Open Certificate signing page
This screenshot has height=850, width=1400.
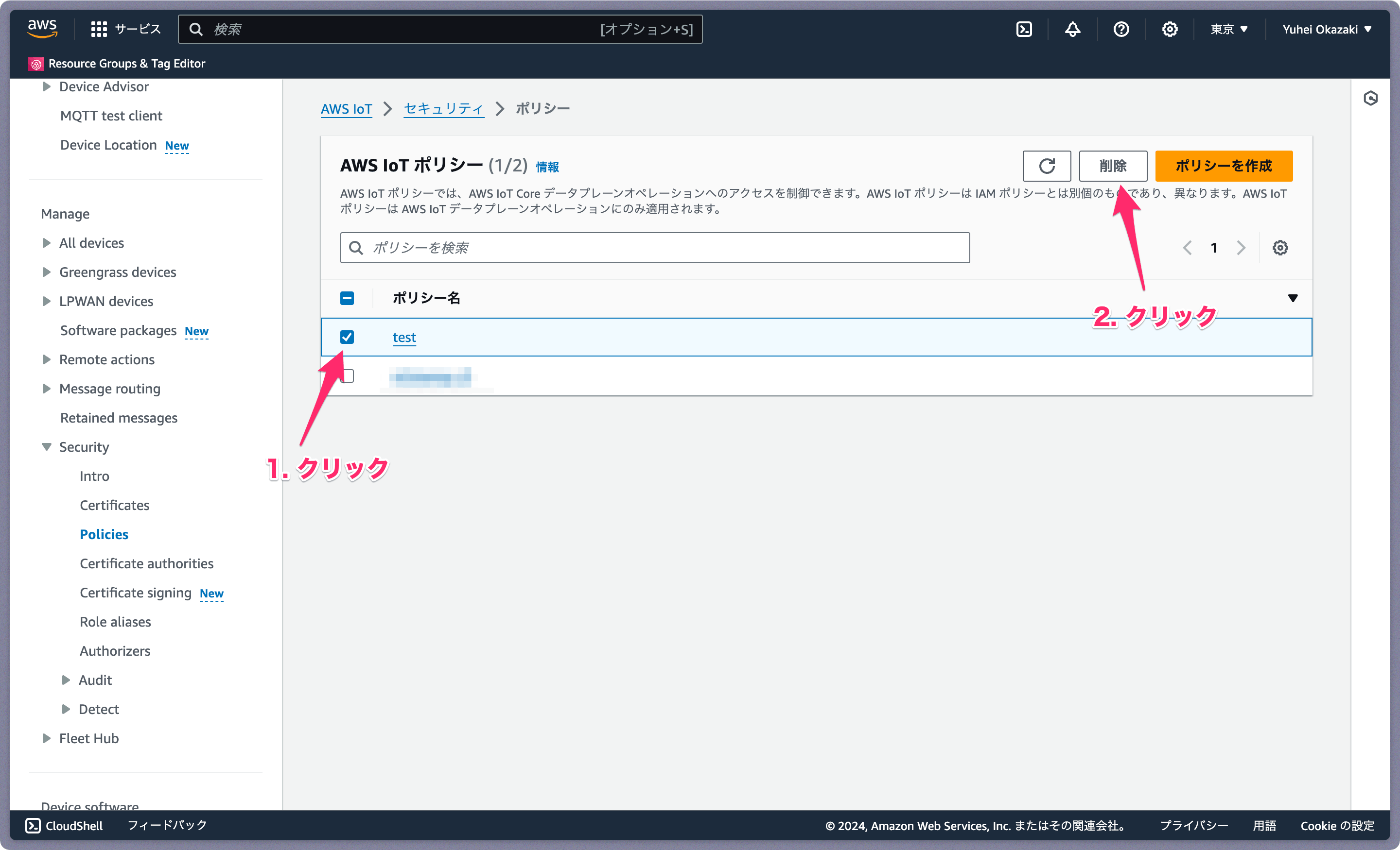click(x=136, y=593)
